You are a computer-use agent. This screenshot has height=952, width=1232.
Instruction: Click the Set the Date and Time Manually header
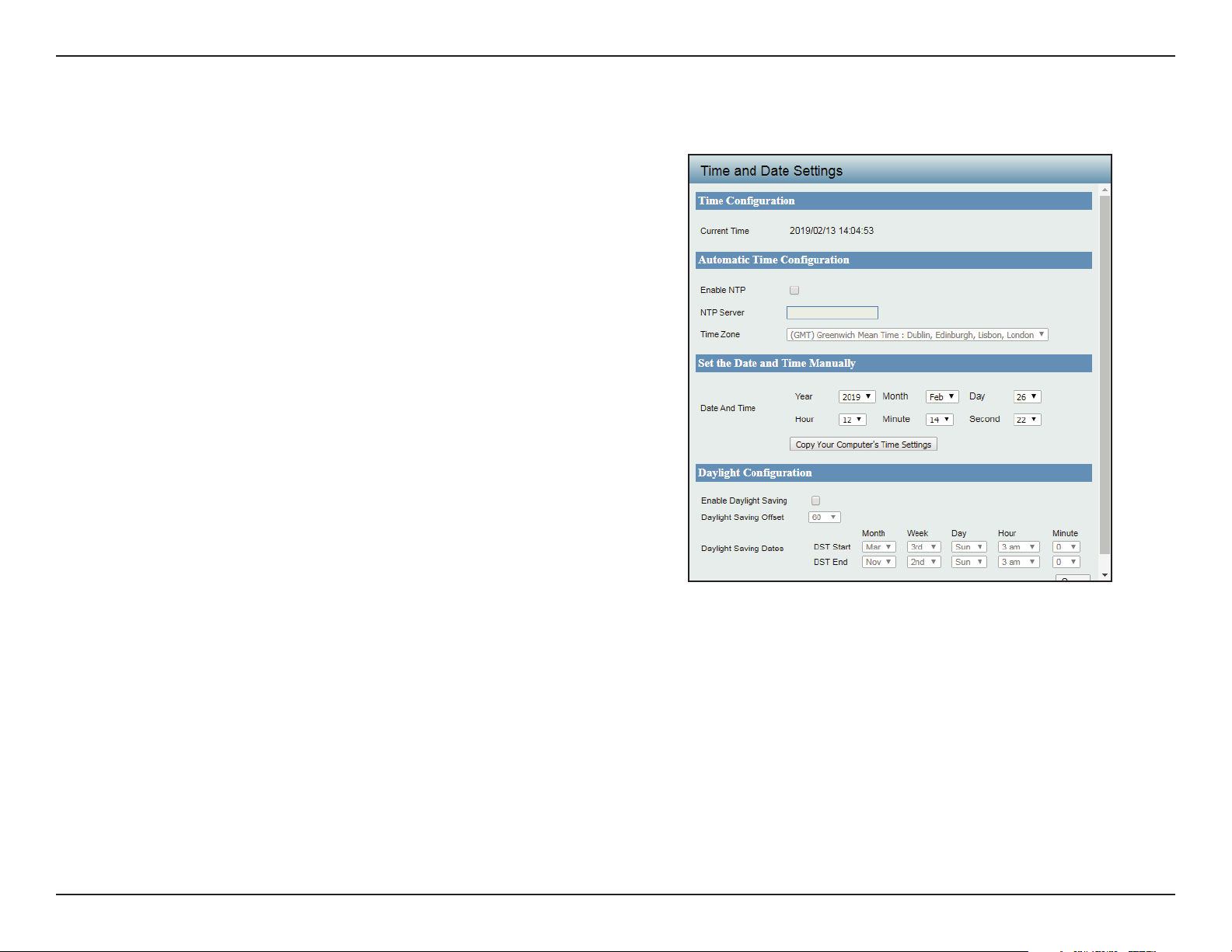[x=894, y=364]
